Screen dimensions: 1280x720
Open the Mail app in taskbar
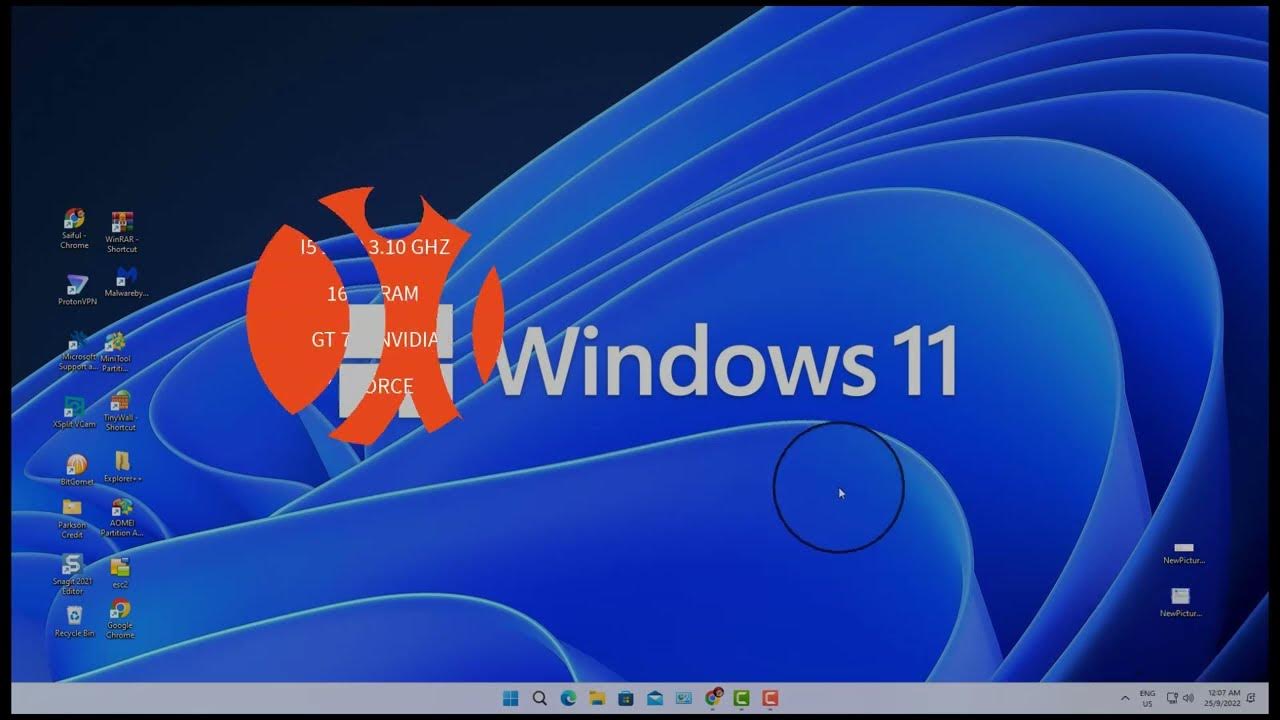[x=655, y=698]
